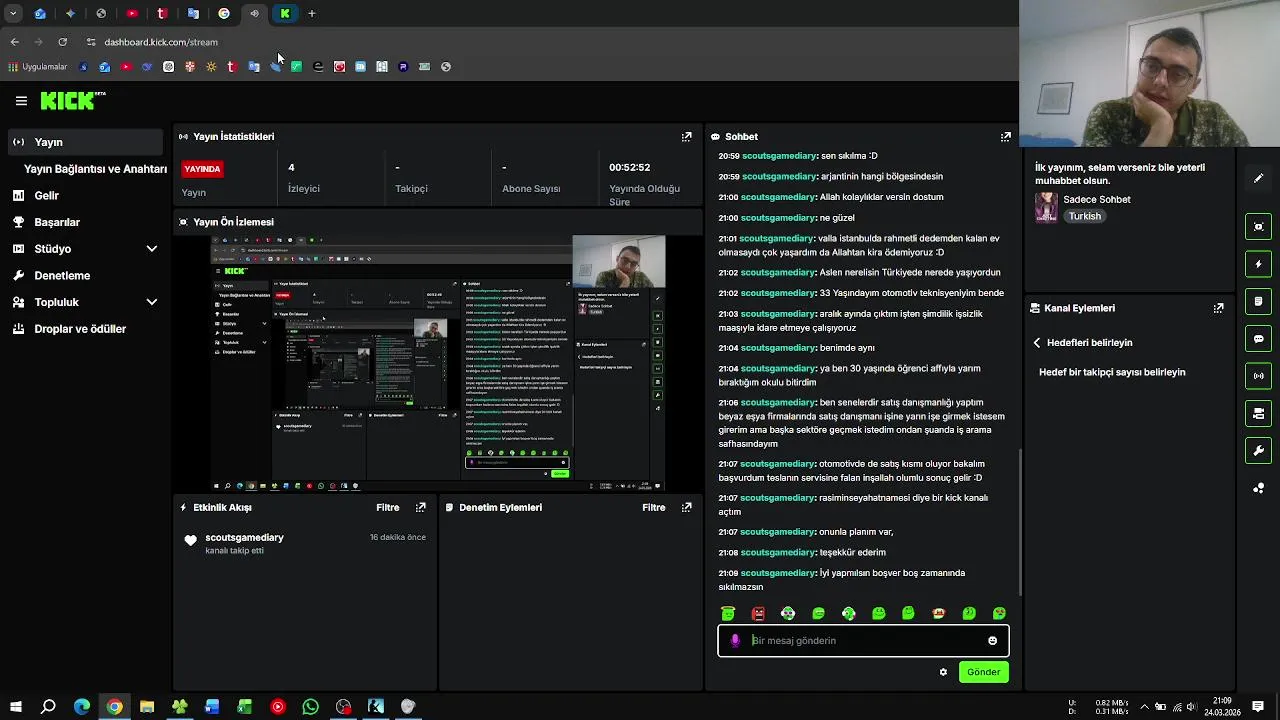Open WhatsApp from the taskbar
The width and height of the screenshot is (1280, 720).
click(x=310, y=707)
